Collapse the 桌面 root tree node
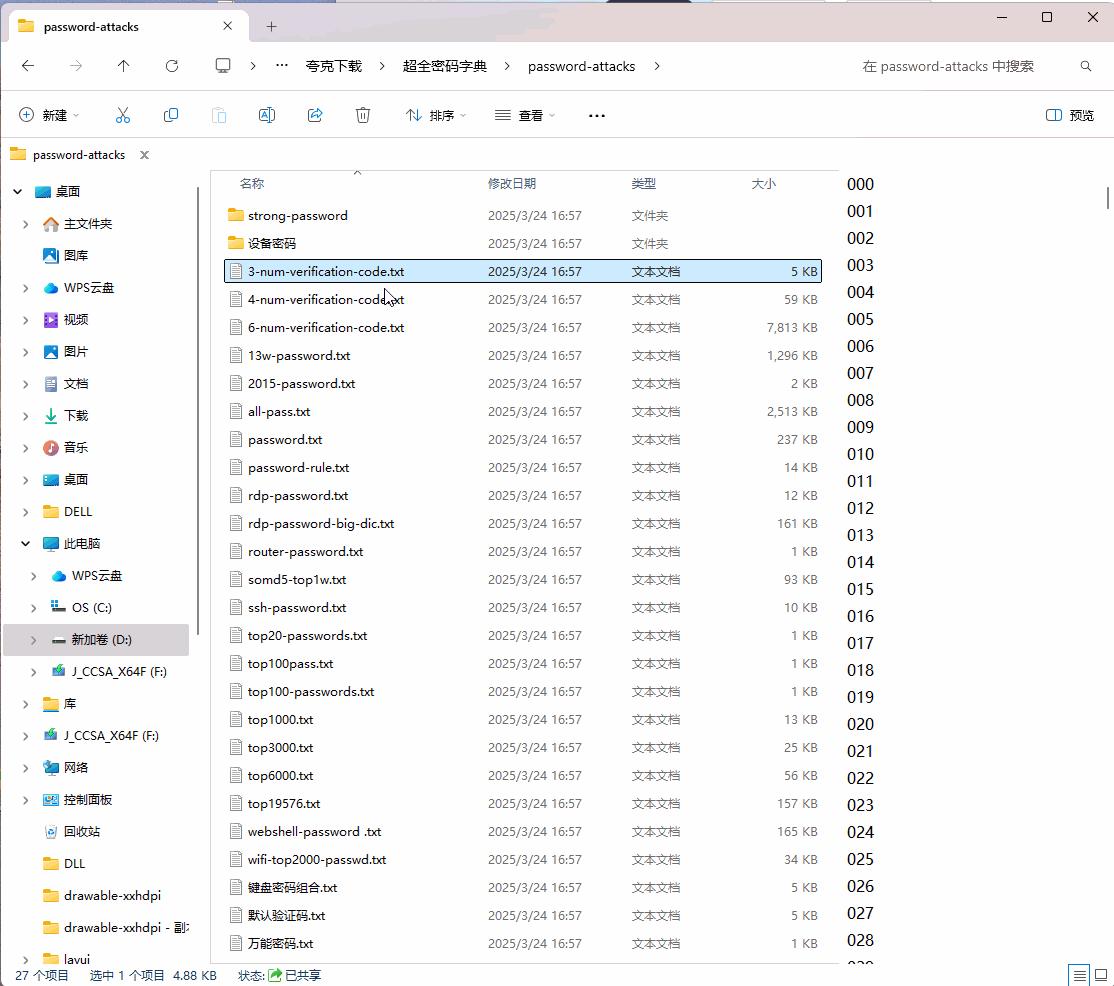1114x986 pixels. point(18,192)
